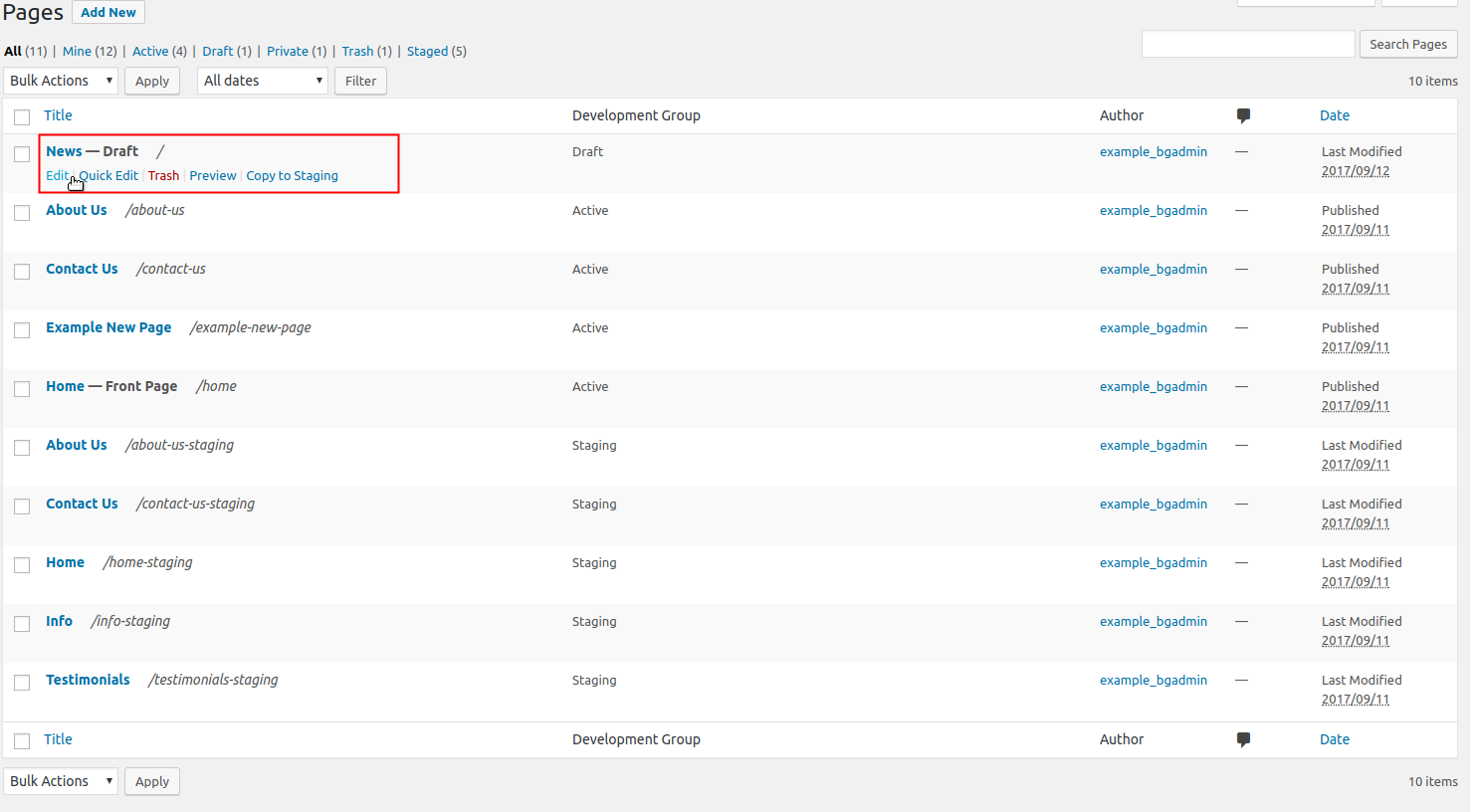The image size is (1470, 812).
Task: Show only Draft (1) pages
Action: coord(217,51)
